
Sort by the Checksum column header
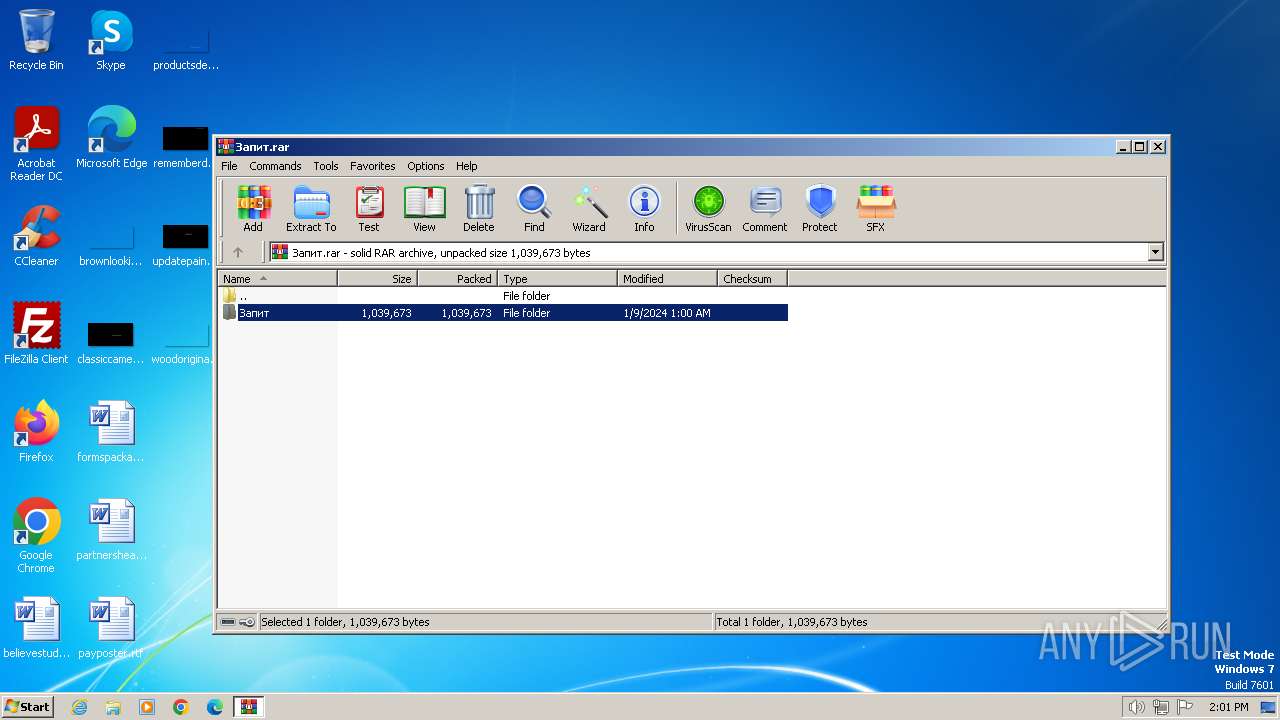tap(752, 279)
